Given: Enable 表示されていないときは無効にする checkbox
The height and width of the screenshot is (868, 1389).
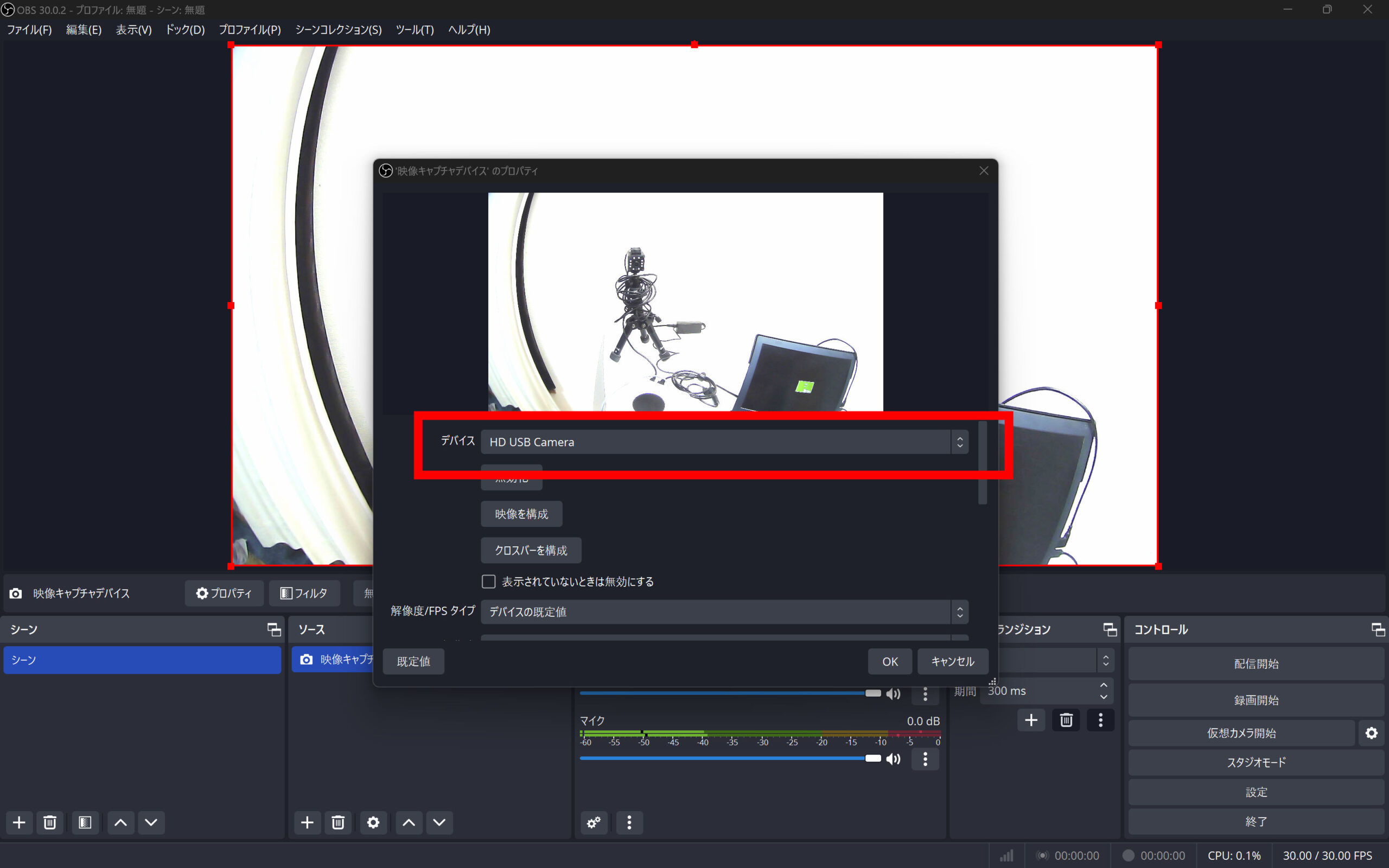Looking at the screenshot, I should tap(488, 582).
